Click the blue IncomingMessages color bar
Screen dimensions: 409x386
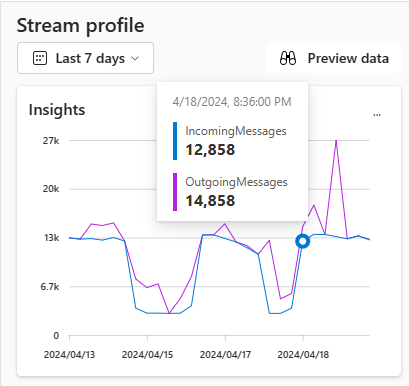pos(175,141)
